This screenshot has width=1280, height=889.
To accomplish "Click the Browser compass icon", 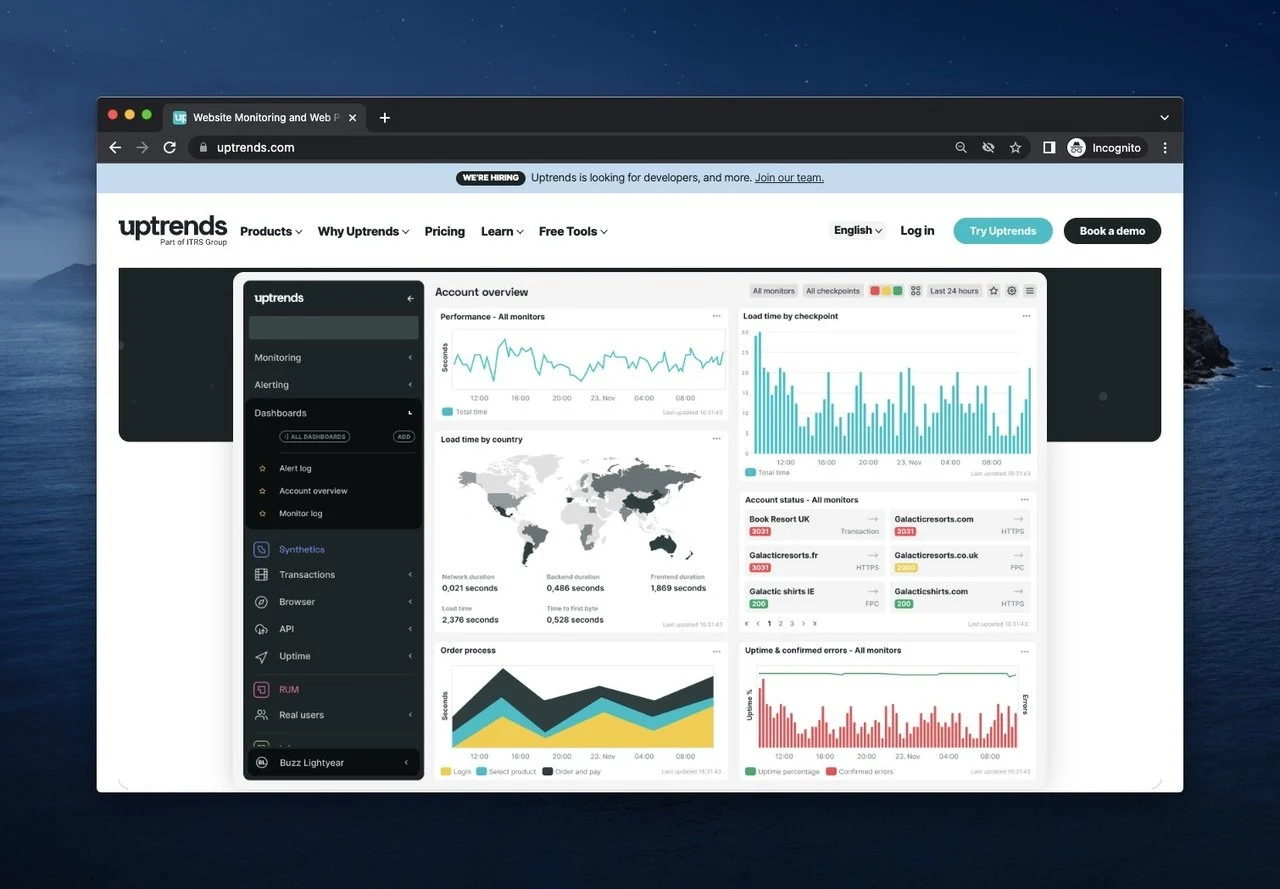I will pos(261,602).
